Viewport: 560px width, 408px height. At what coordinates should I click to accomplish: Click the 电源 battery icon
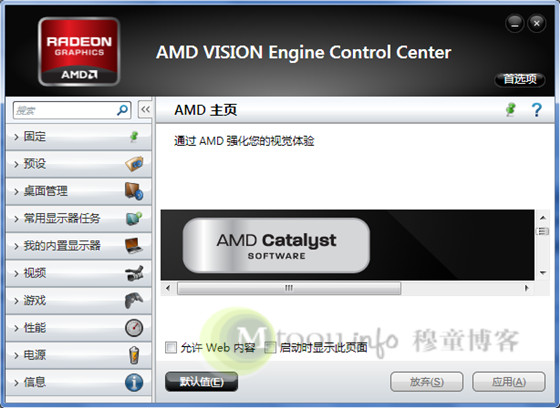click(134, 355)
